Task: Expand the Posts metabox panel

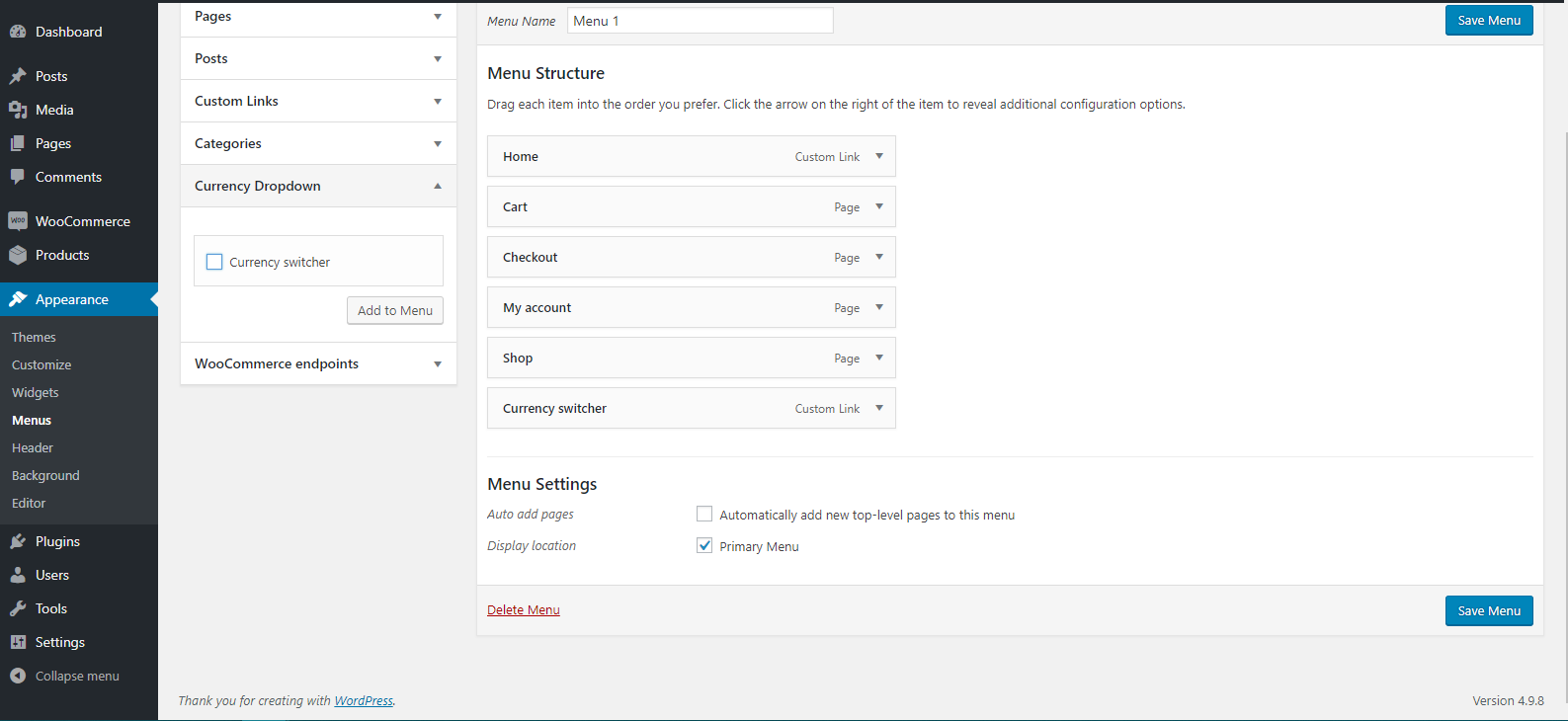Action: 438,59
